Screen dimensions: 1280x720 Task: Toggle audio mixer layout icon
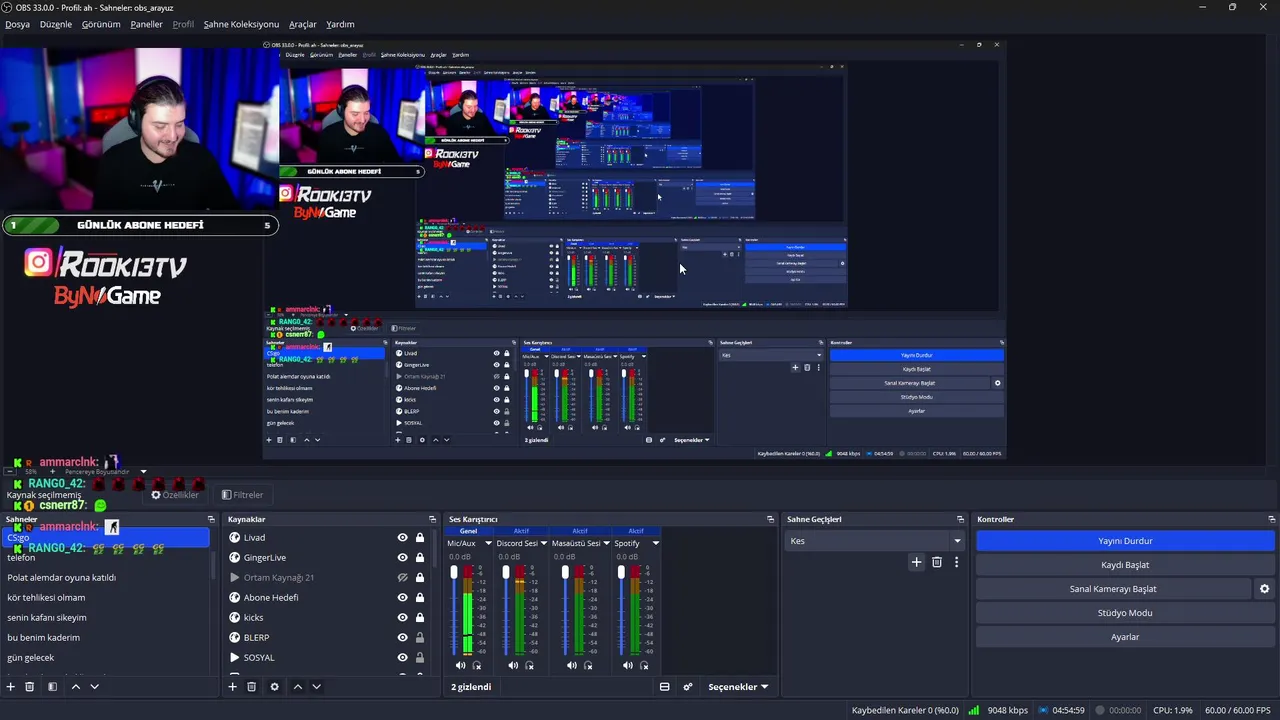pos(664,687)
